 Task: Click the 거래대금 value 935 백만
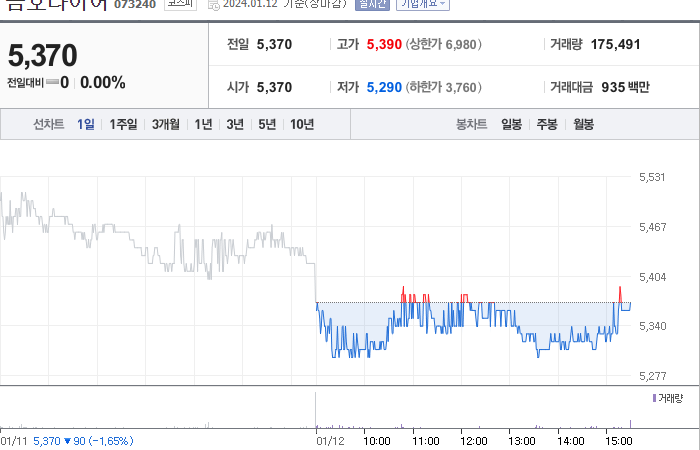coord(625,87)
